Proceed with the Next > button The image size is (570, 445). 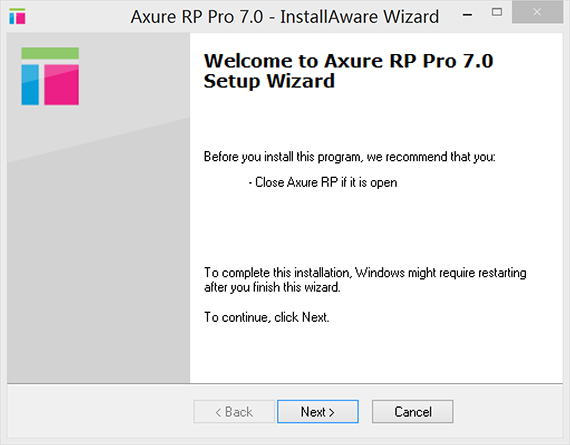coord(318,412)
